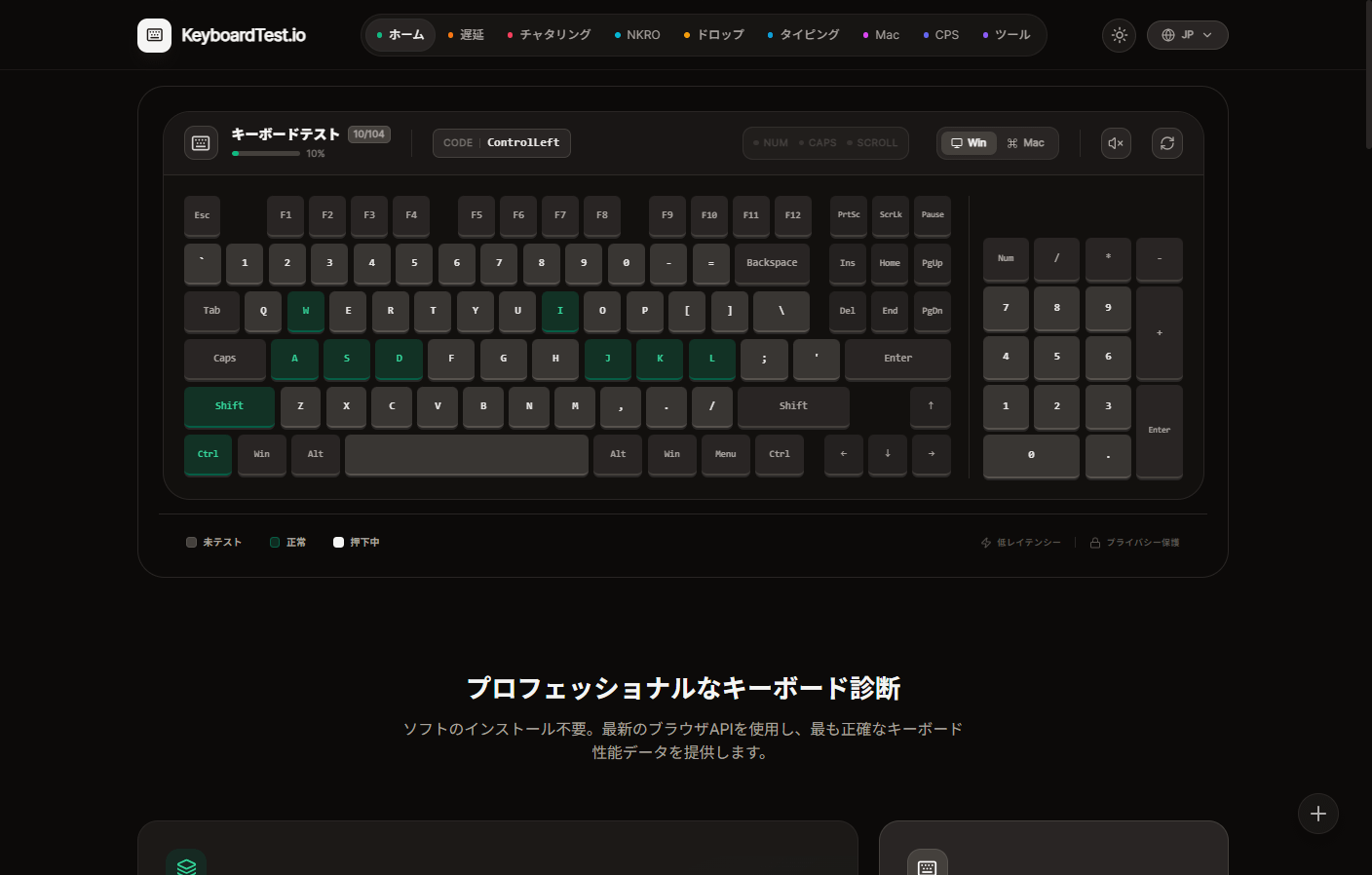Click the 低レイテンシー lightning icon
Screen dimensions: 1372x875
[985, 543]
